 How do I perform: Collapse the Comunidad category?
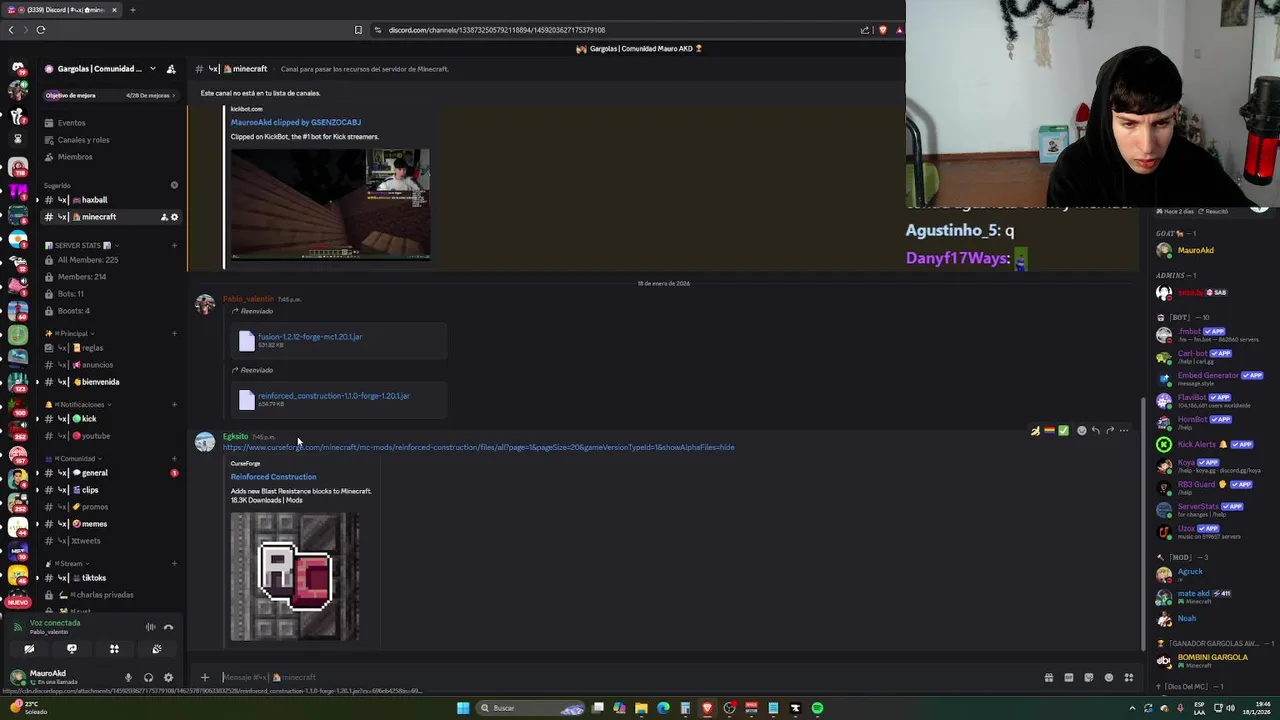[x=74, y=458]
